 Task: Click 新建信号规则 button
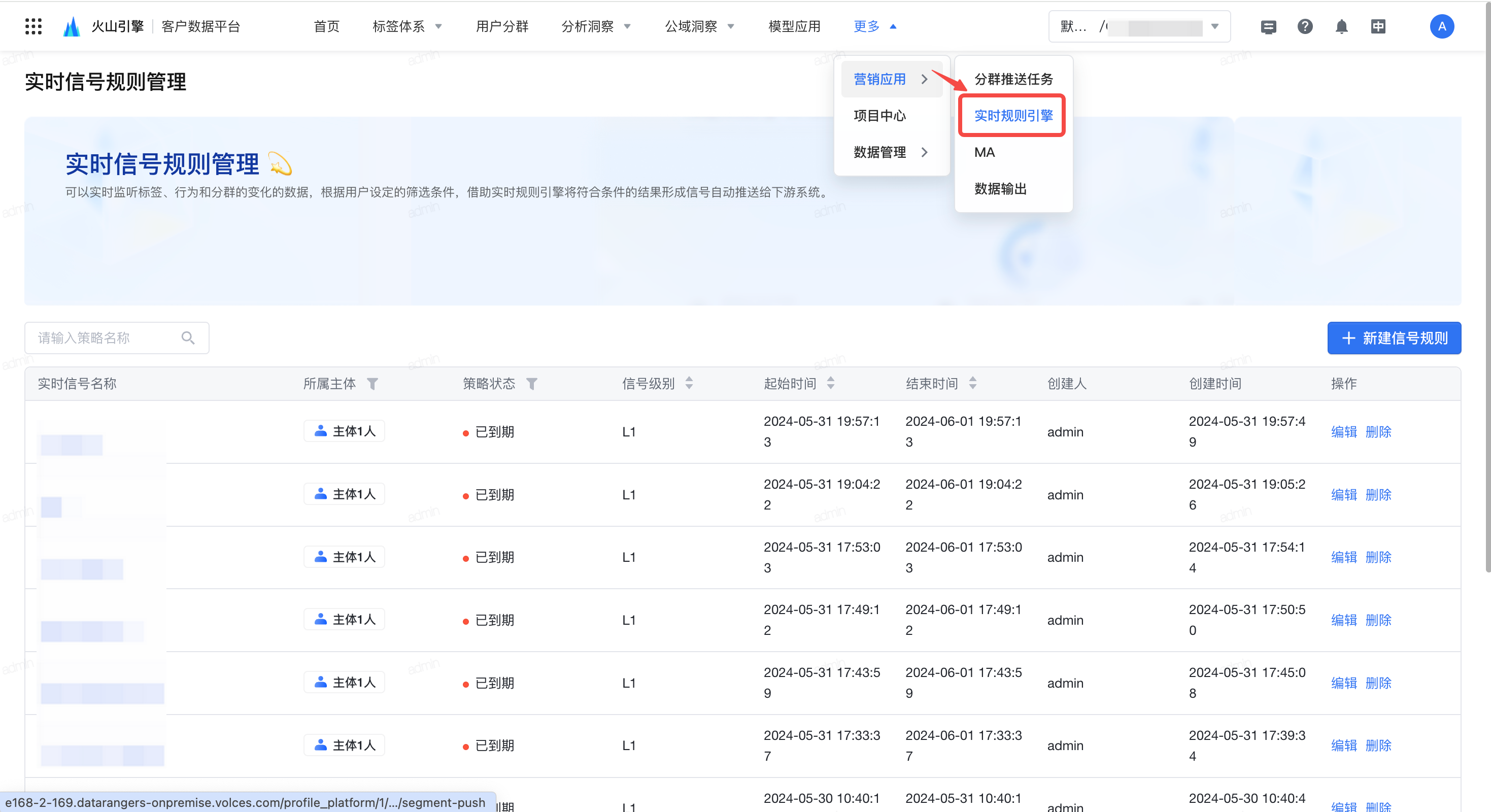pyautogui.click(x=1394, y=338)
